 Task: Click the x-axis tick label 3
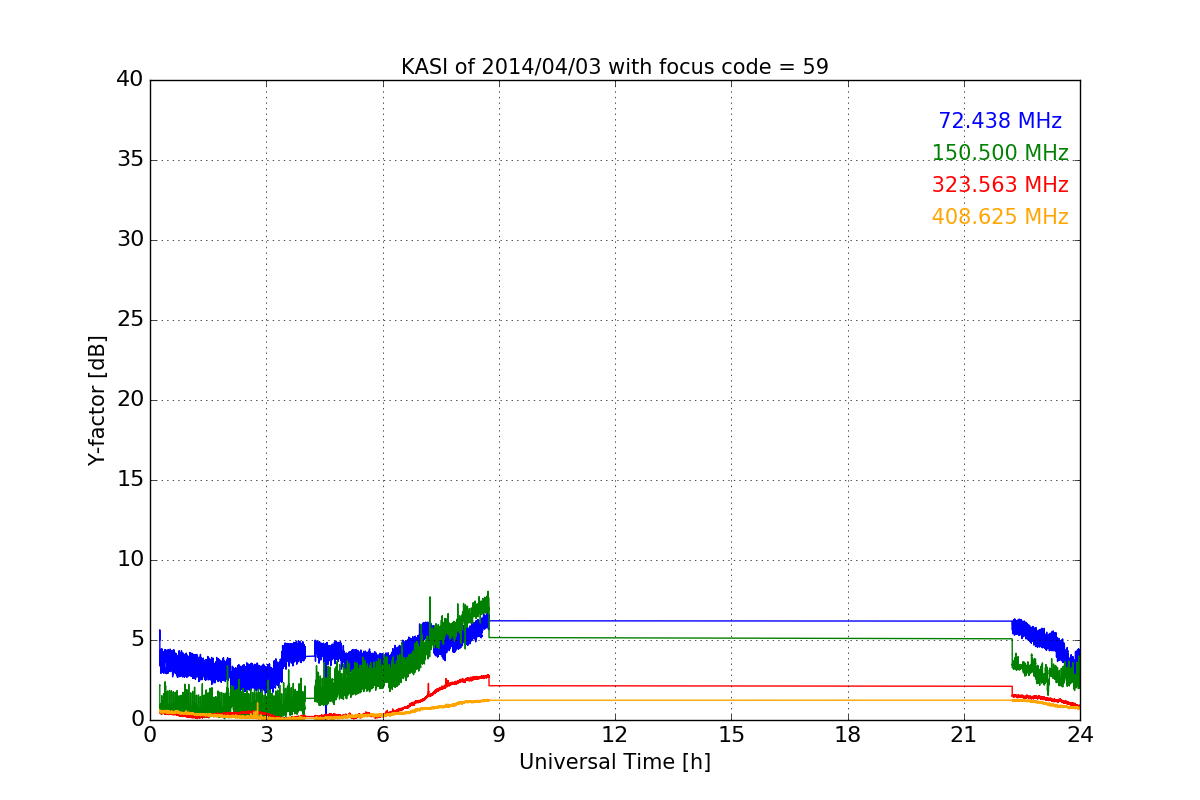266,735
